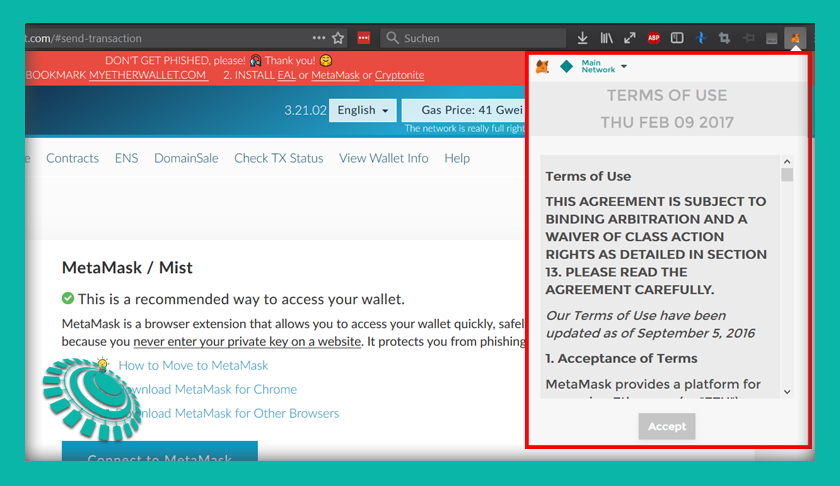Click the terms scrollbar down arrow

[x=787, y=392]
